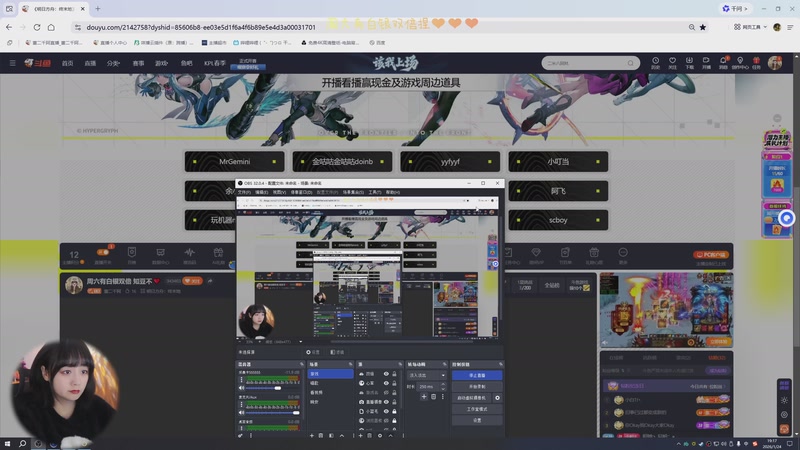Open Douyu KPL春季 nav item

click(215, 63)
